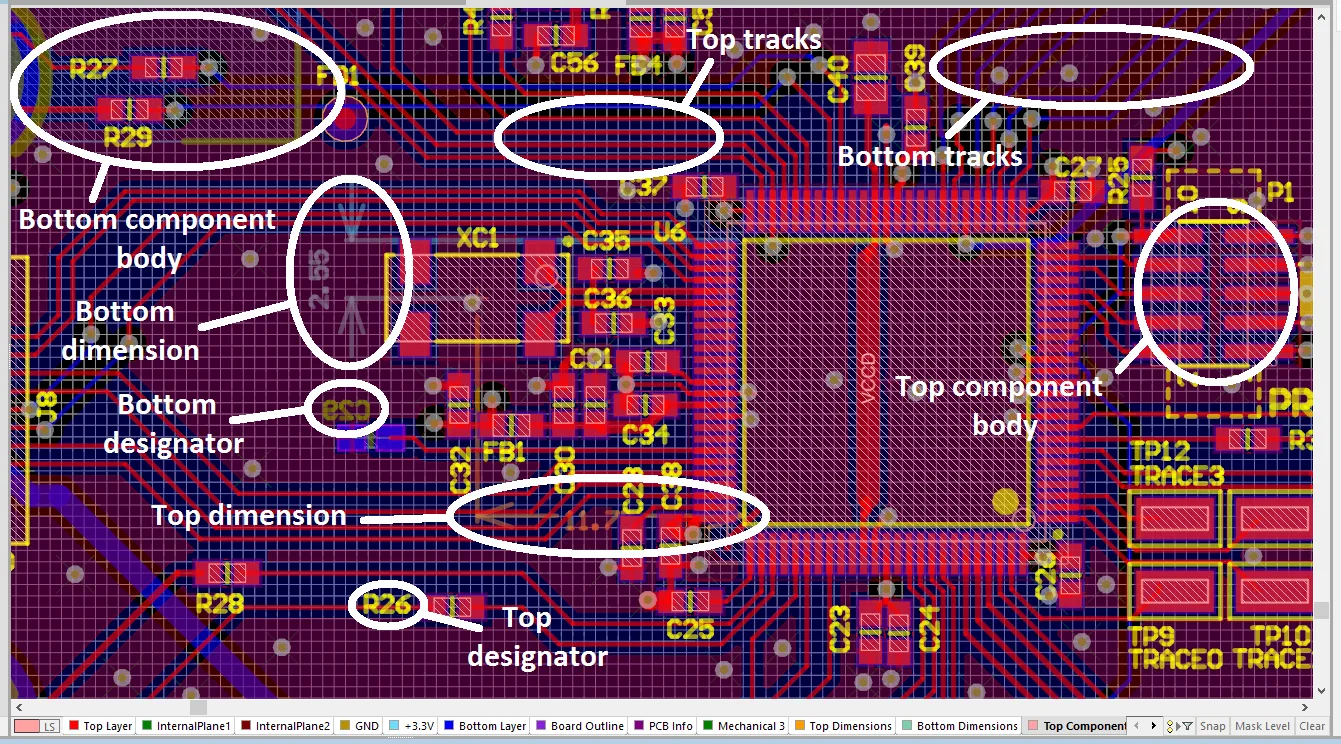Screen dimensions: 1341x744
Task: Click the horizontal scrollbar right chevron
Action: pyautogui.click(x=1154, y=726)
